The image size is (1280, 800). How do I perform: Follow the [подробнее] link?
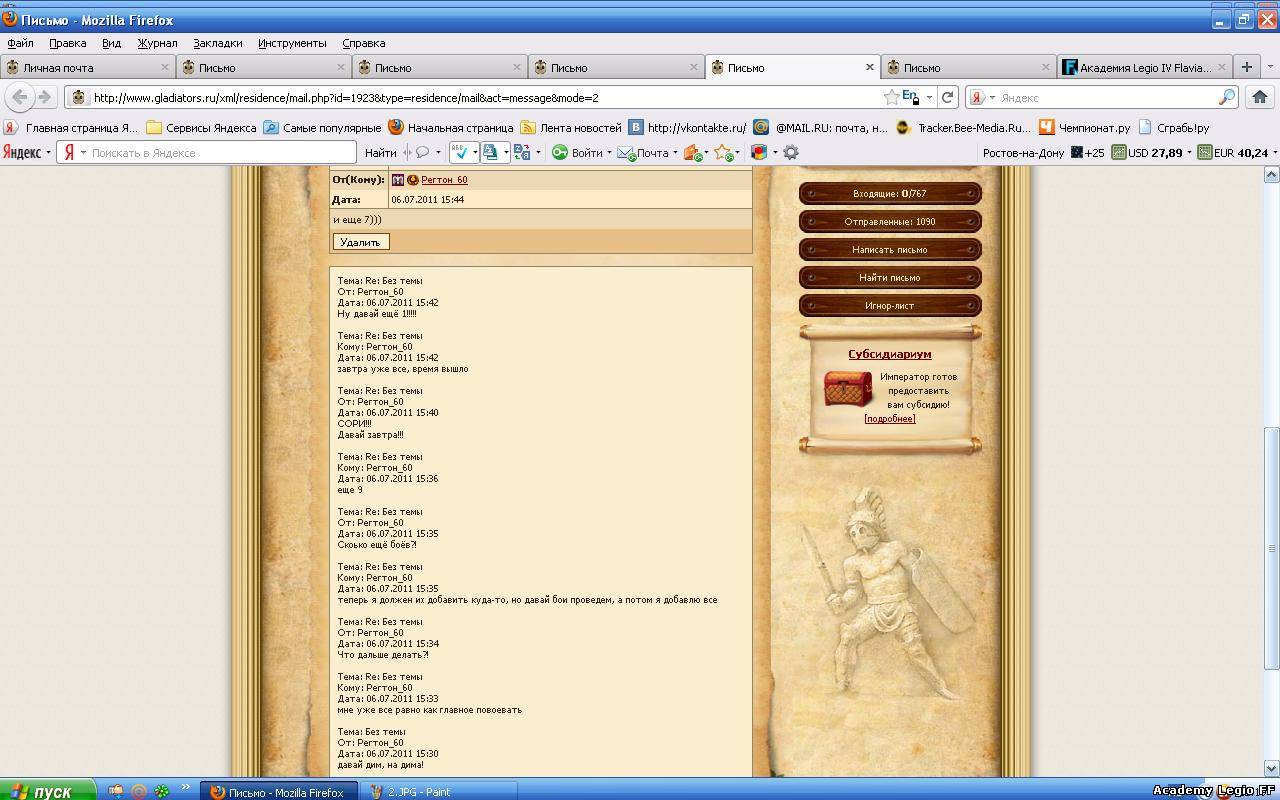point(890,419)
